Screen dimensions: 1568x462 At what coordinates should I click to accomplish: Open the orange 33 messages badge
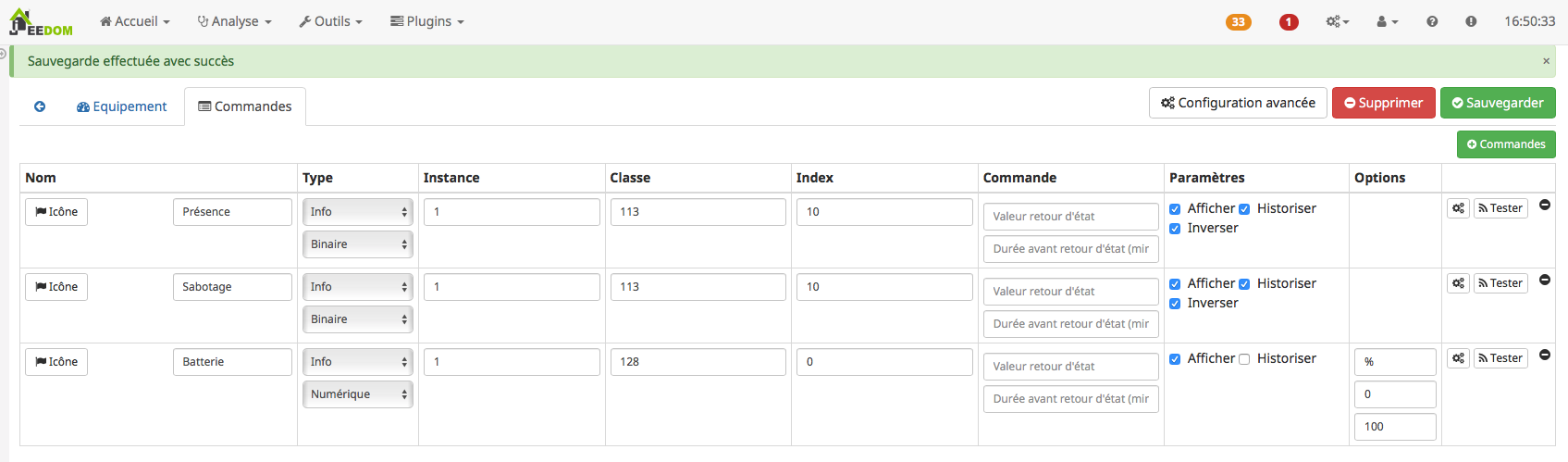(x=1238, y=22)
